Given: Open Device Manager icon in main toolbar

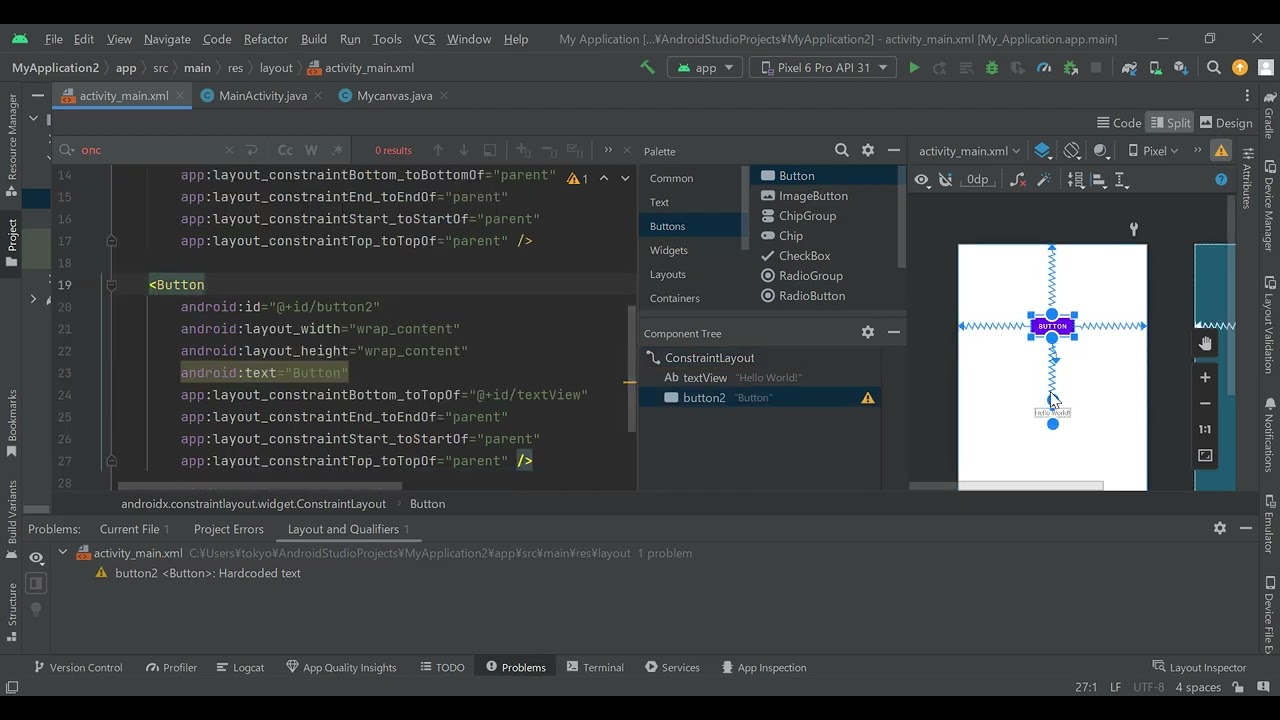Looking at the screenshot, I should tap(1155, 68).
